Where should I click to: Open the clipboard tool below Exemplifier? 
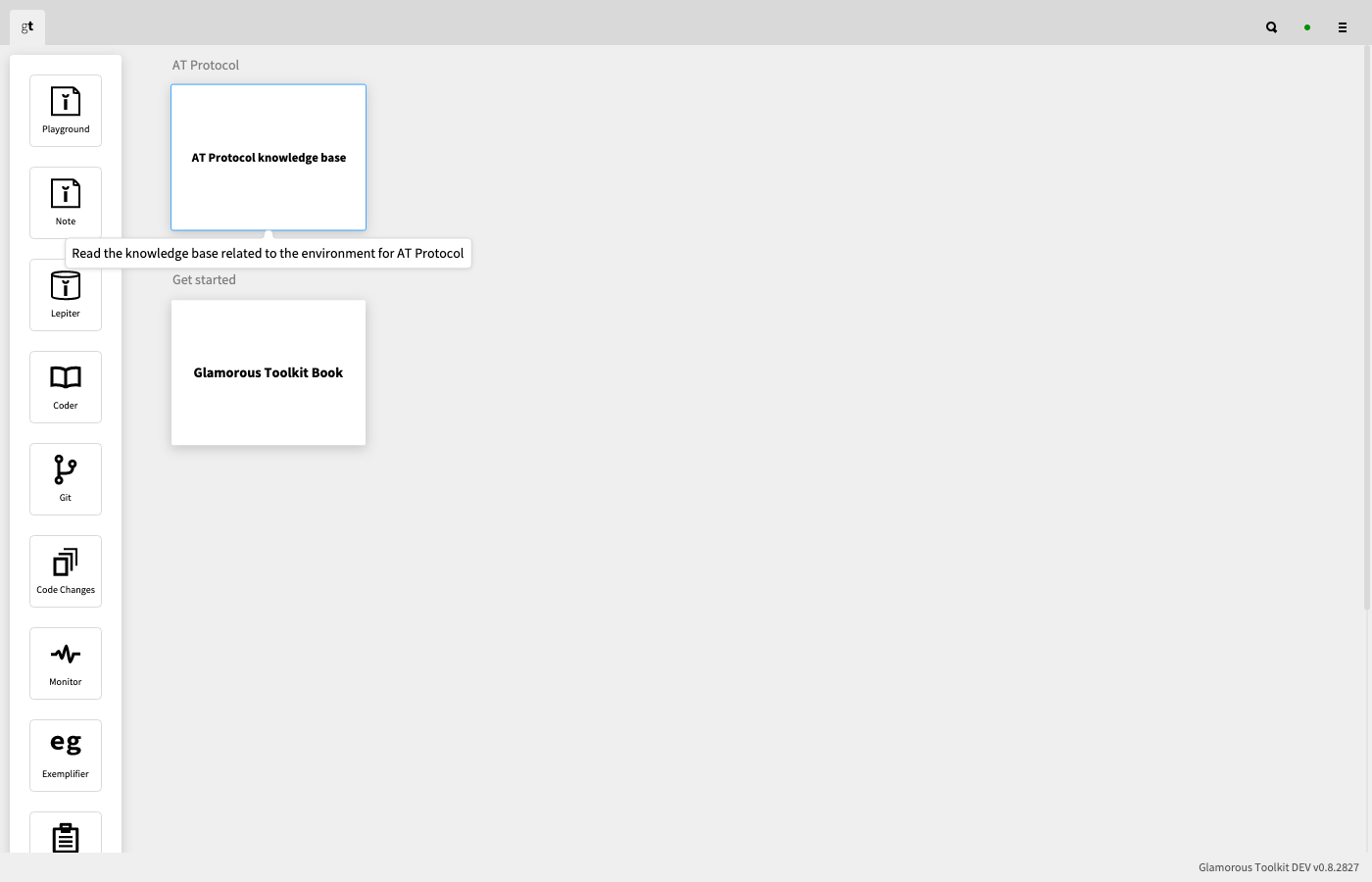(x=66, y=833)
